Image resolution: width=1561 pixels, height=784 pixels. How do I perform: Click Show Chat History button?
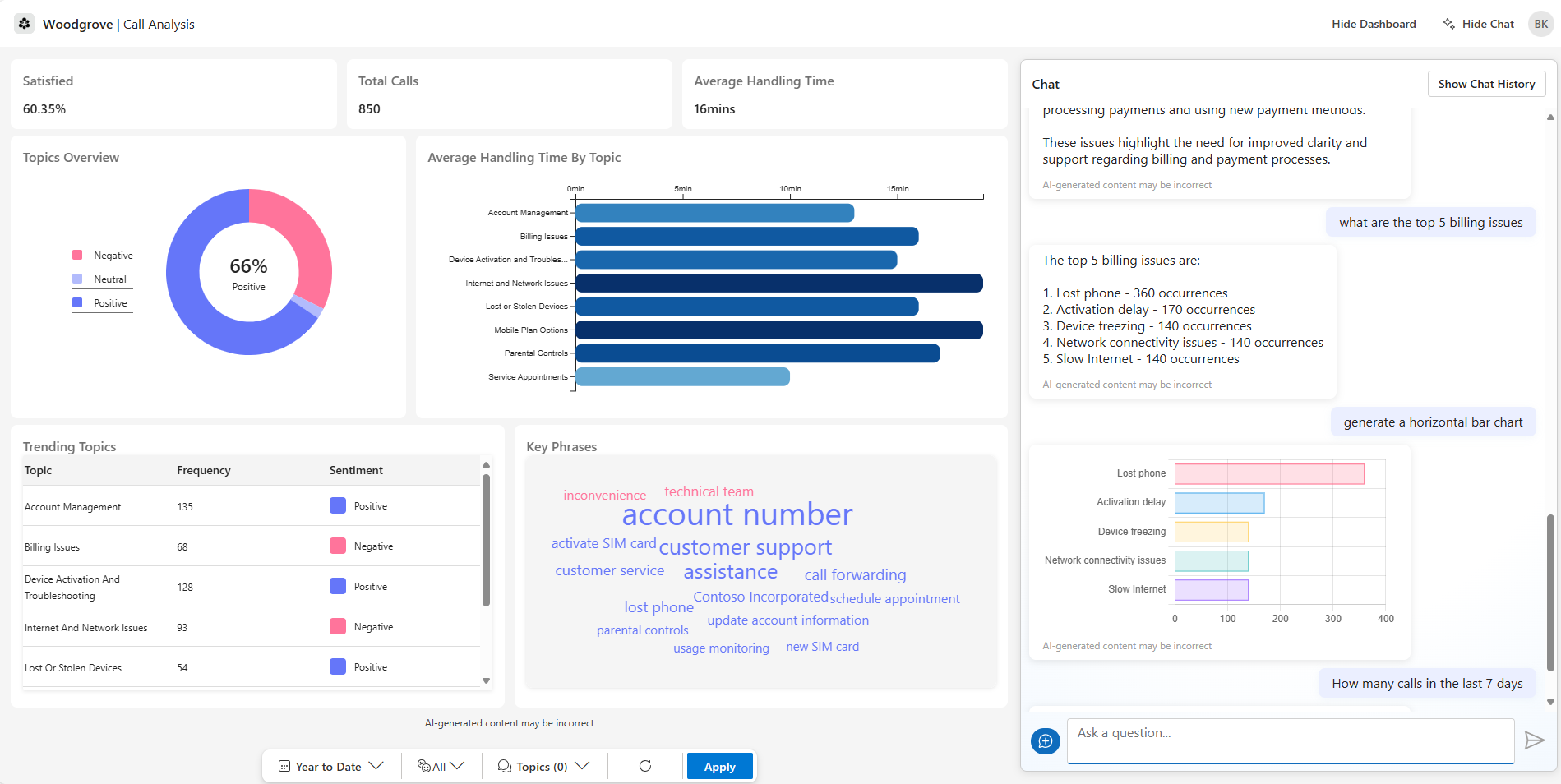pos(1486,84)
